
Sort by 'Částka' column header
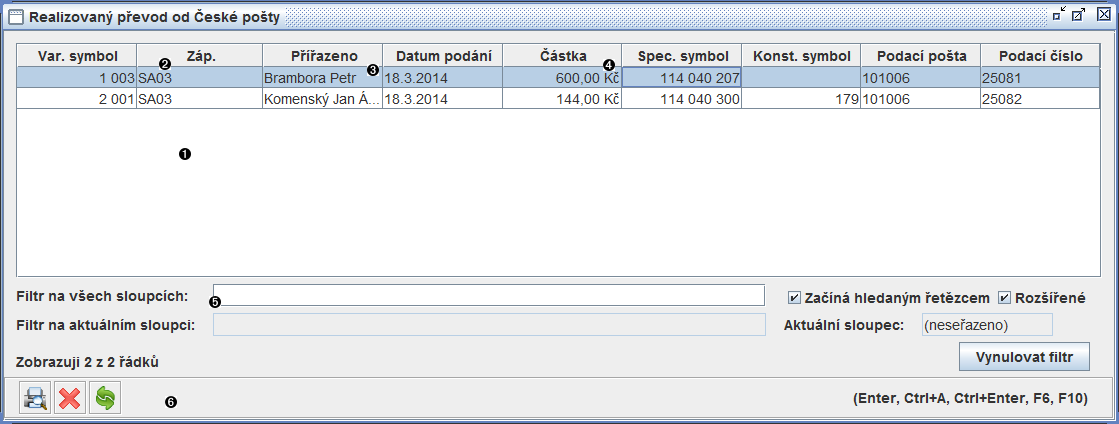(x=561, y=56)
